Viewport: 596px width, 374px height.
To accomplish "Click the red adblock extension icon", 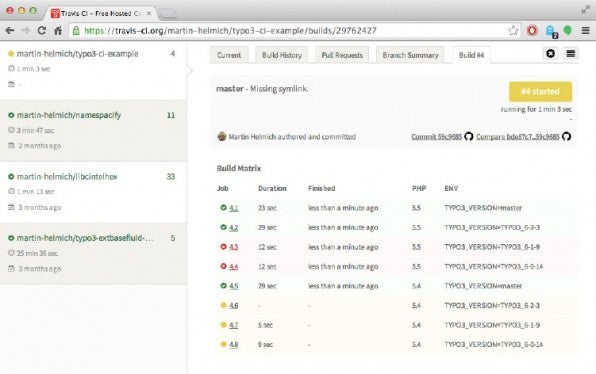I will pyautogui.click(x=533, y=30).
